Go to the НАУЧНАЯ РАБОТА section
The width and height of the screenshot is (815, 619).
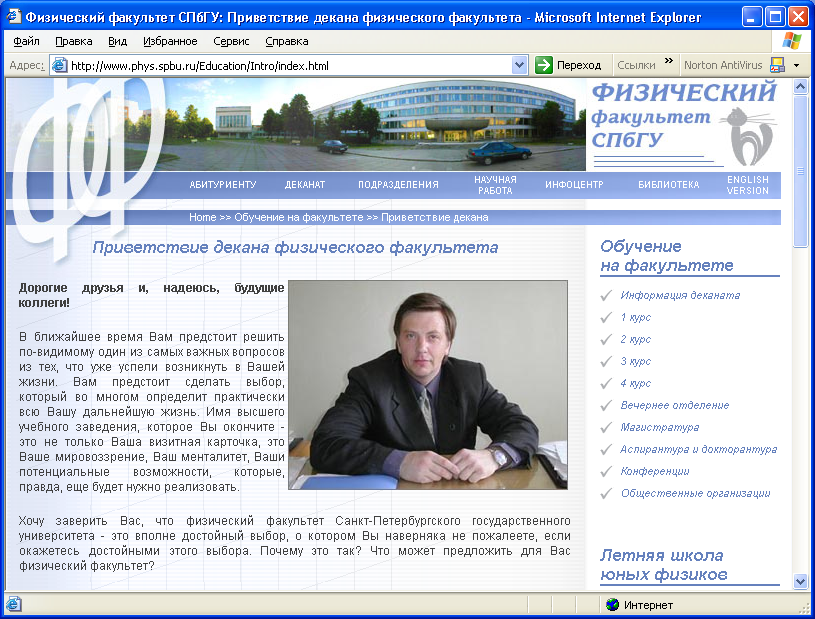click(495, 185)
